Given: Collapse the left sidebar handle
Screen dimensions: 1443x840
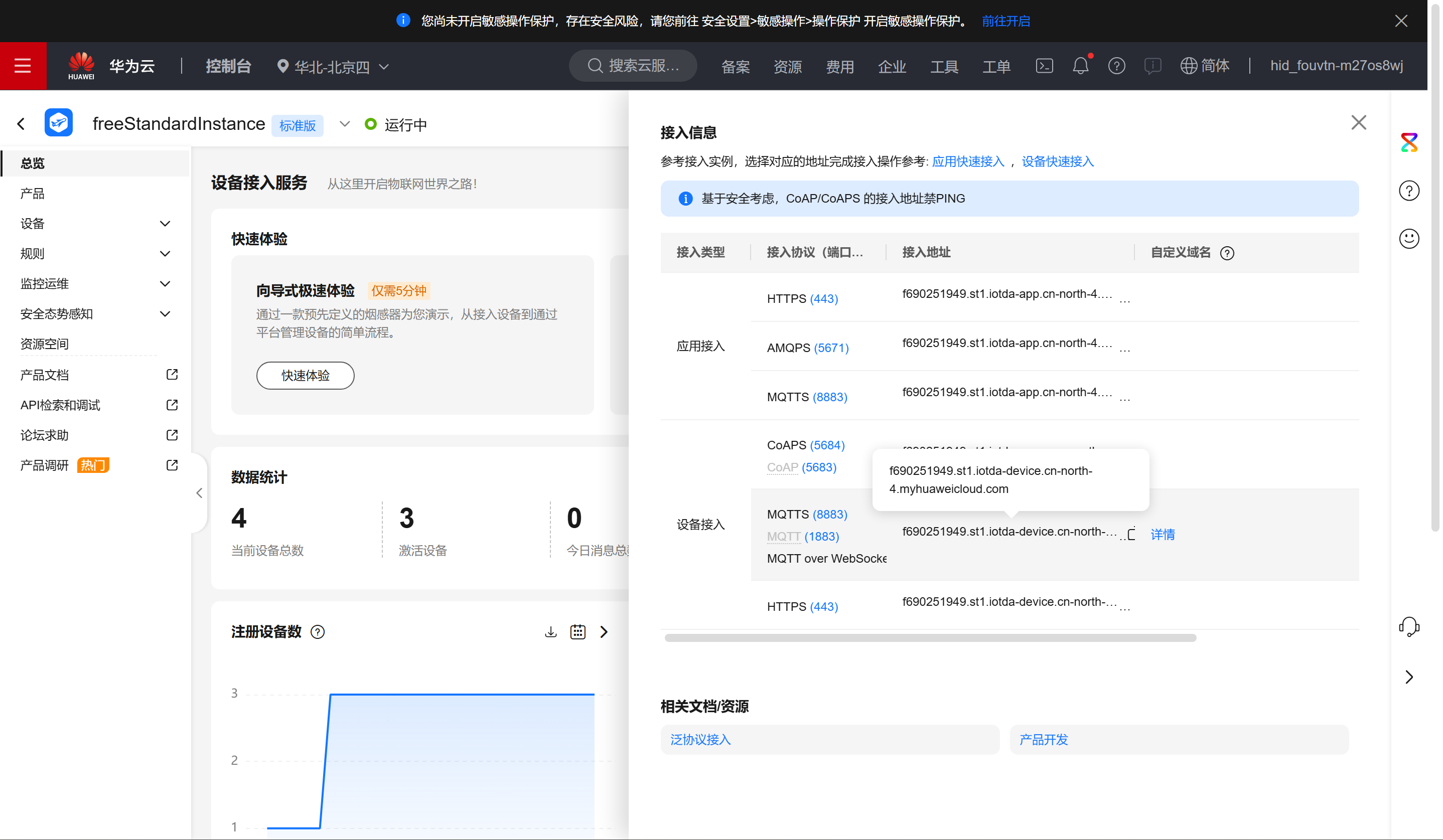Looking at the screenshot, I should coord(199,492).
